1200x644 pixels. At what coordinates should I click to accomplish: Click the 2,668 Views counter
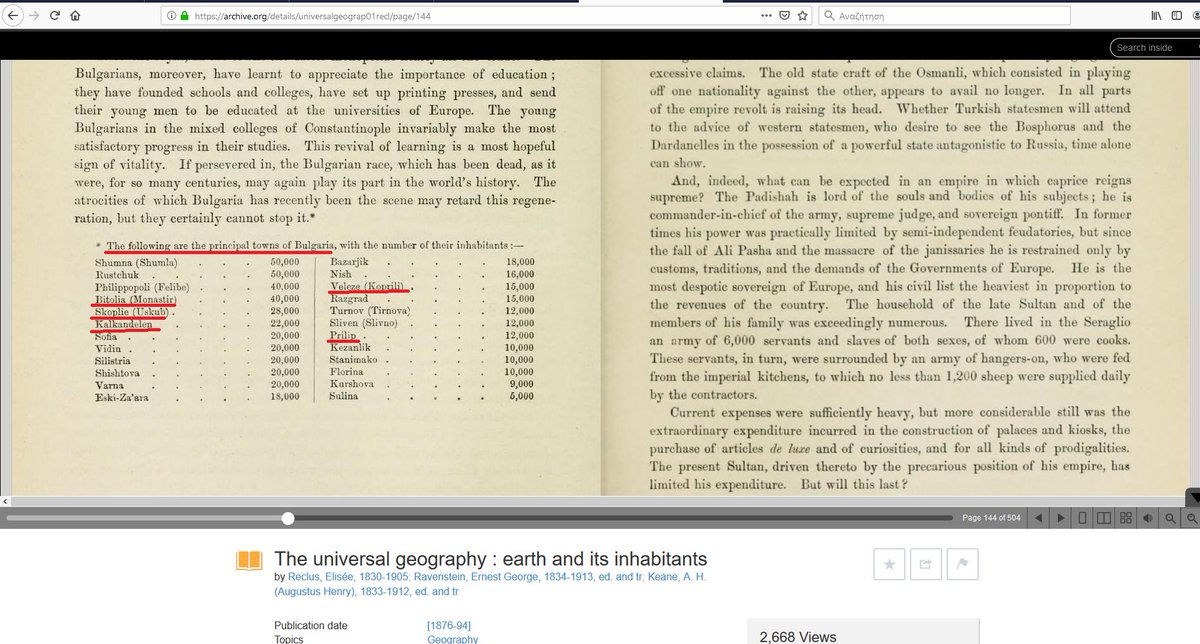tap(798, 636)
